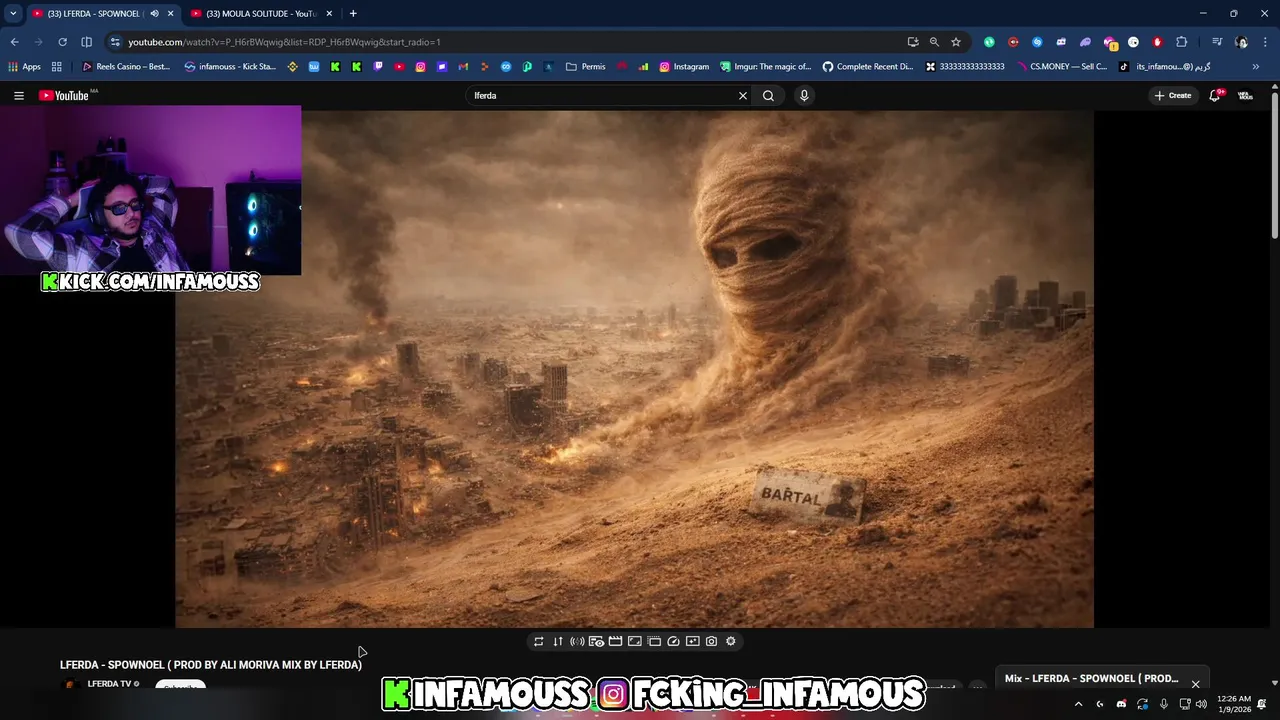Open the up-down arrows sort control in the enhancer toolbar
1280x720 pixels.
click(558, 641)
